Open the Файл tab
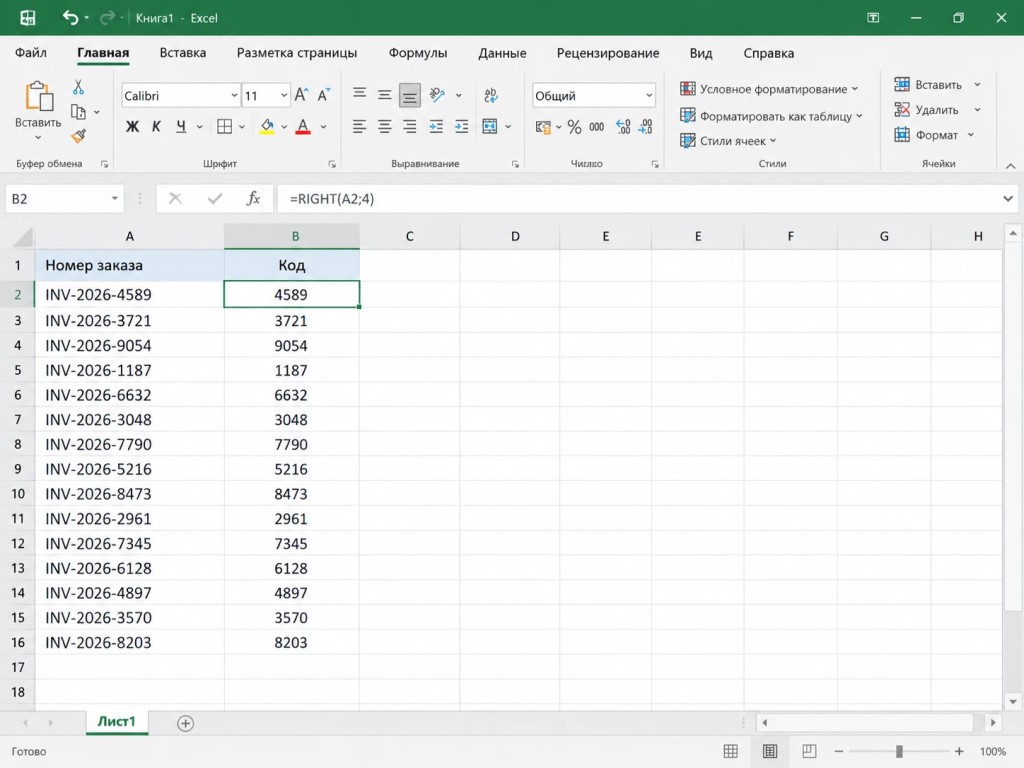 click(31, 53)
